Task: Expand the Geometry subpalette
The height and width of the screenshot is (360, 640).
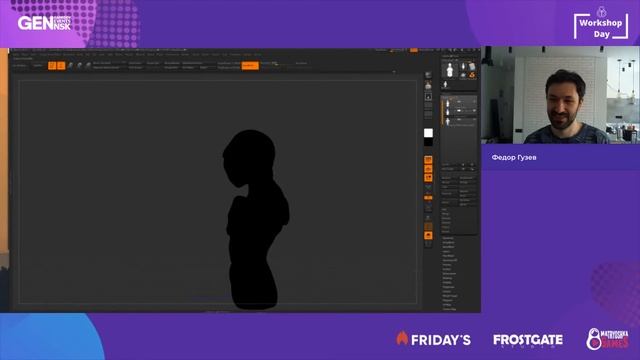Action: click(x=448, y=238)
